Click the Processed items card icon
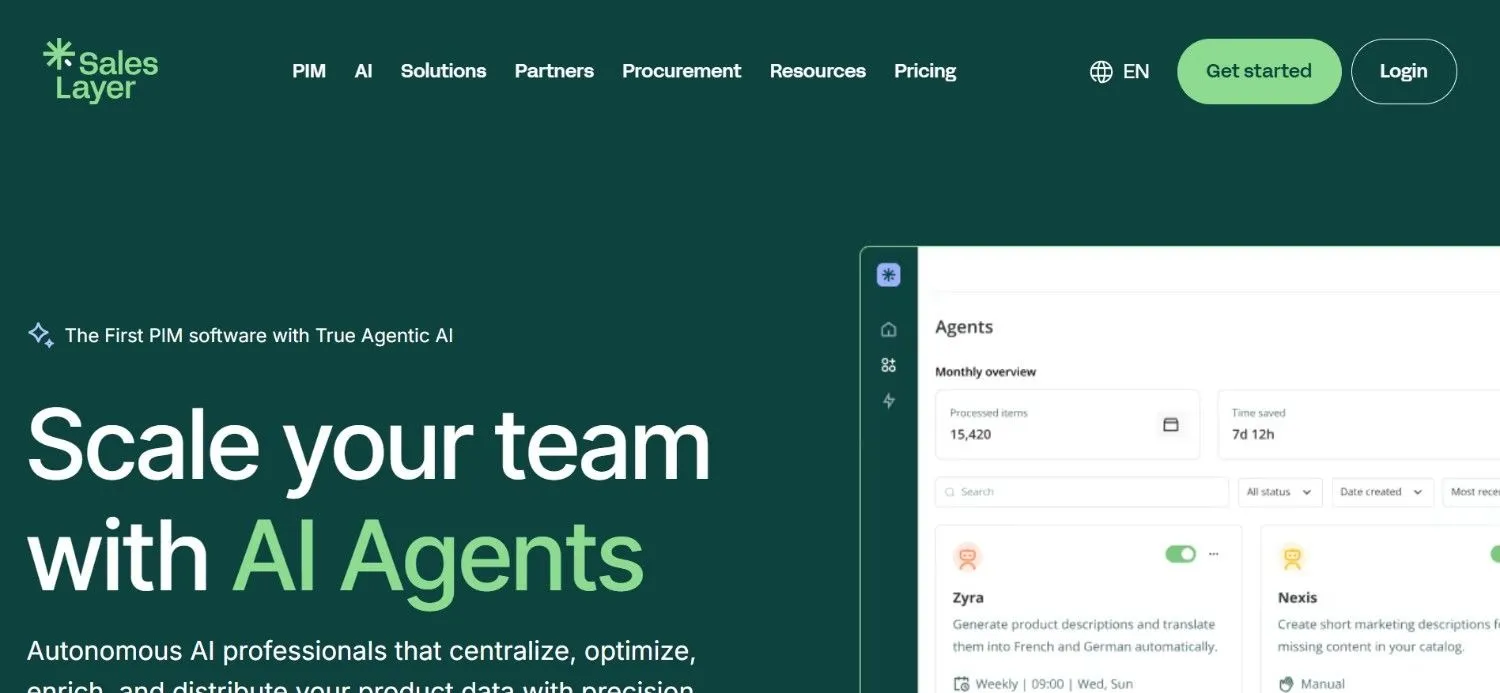Viewport: 1500px width, 693px height. coord(1171,425)
